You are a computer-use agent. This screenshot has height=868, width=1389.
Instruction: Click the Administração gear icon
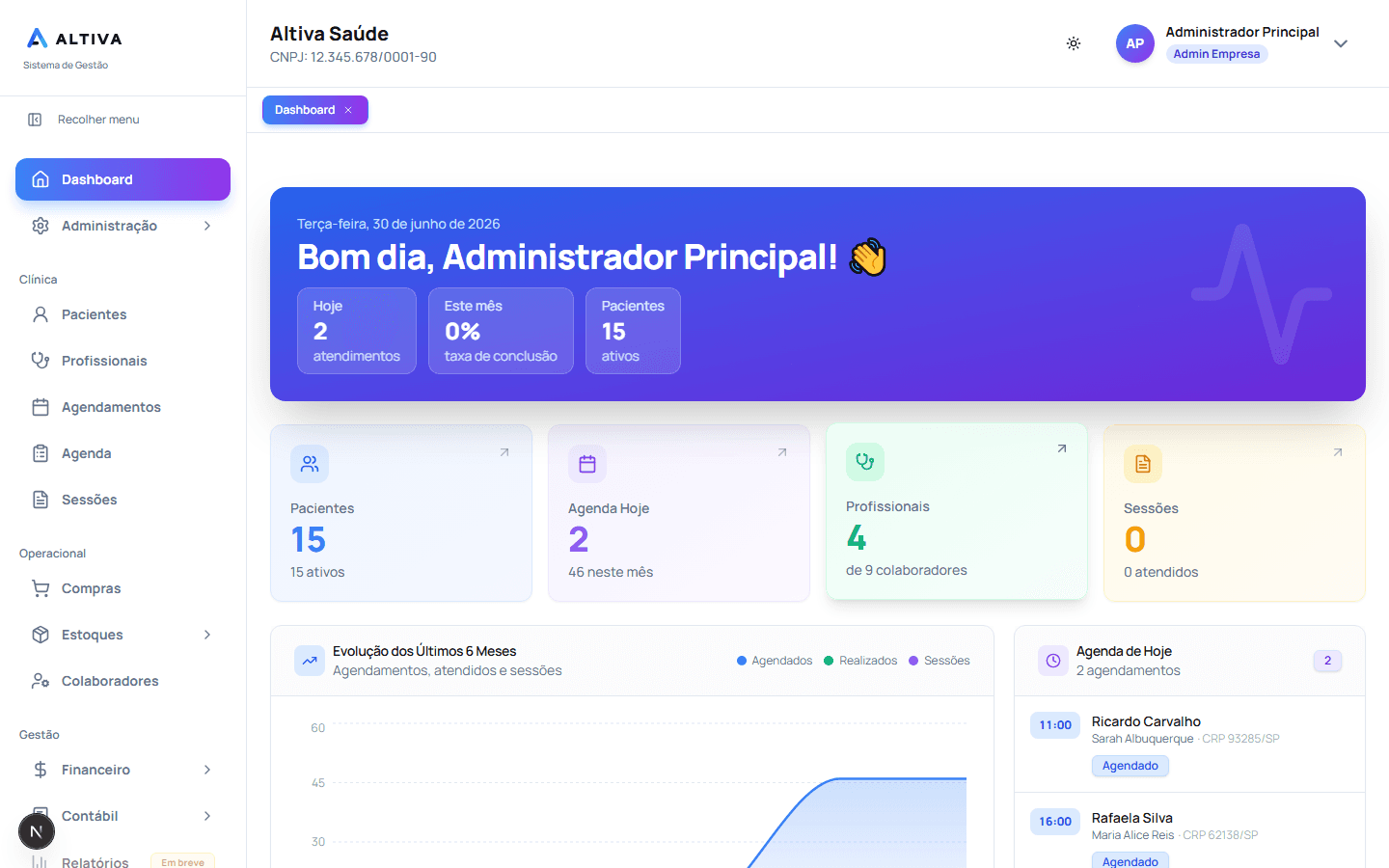click(x=41, y=226)
